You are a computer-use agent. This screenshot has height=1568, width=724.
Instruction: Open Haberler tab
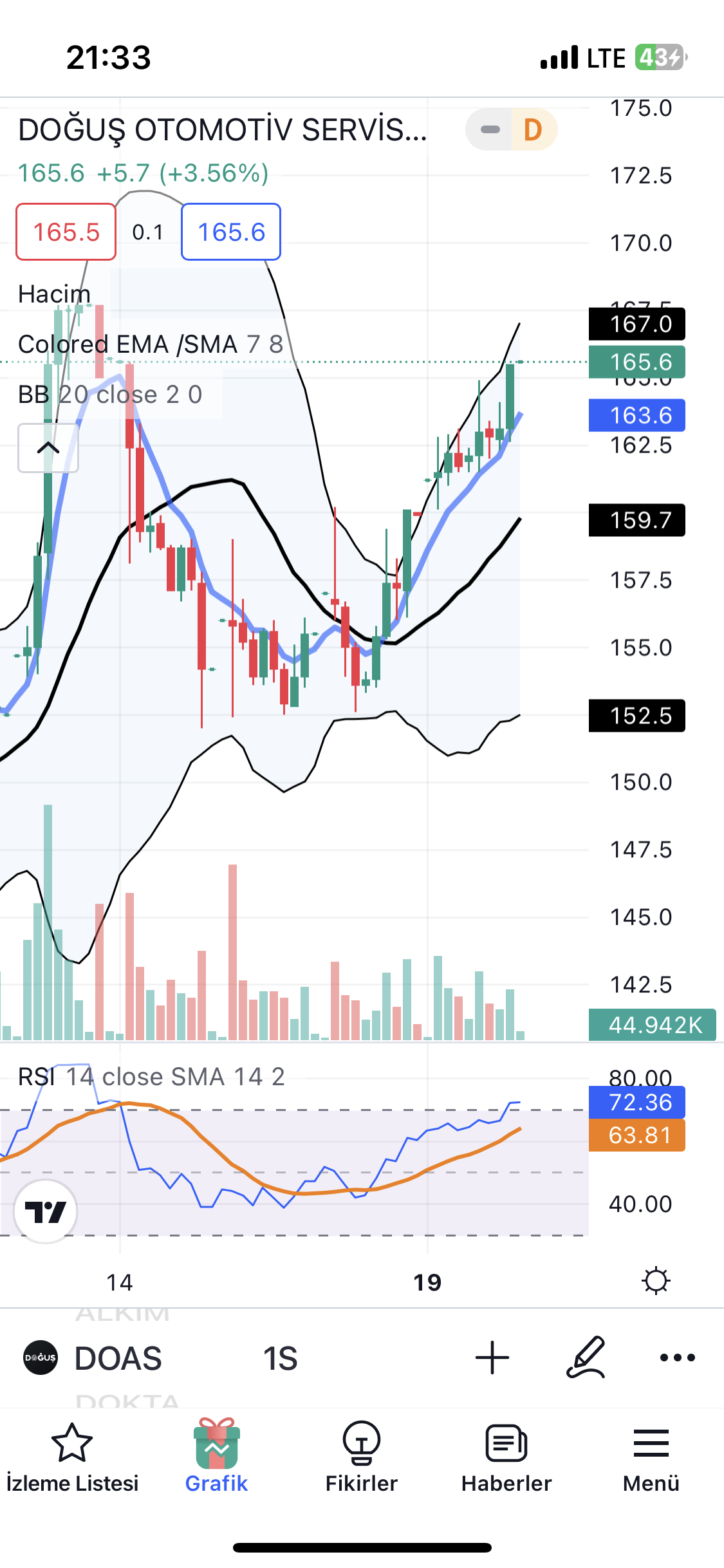pos(506,1457)
